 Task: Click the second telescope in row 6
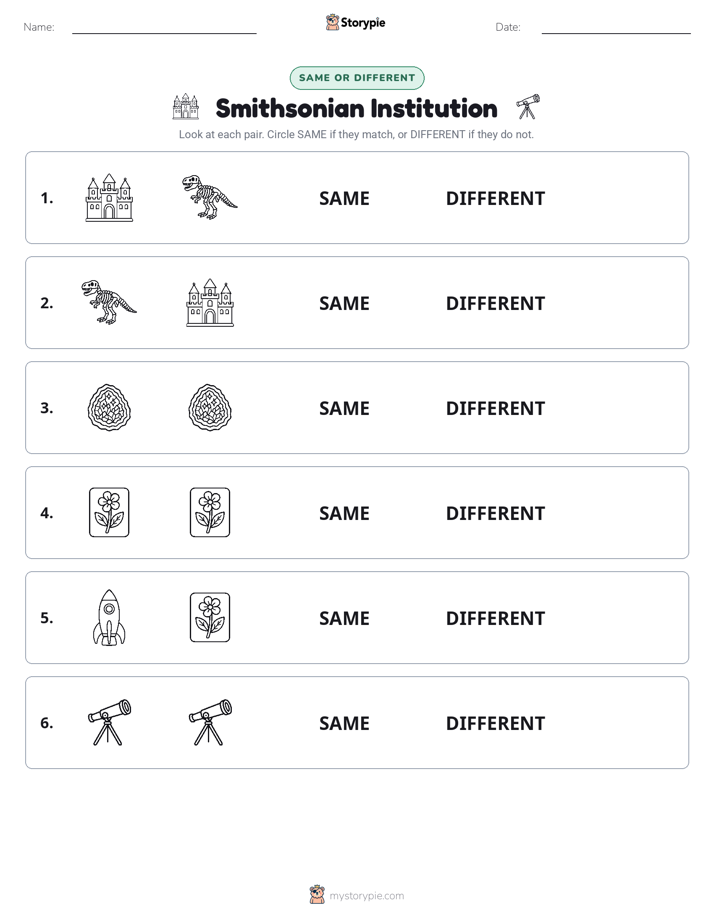click(x=210, y=722)
